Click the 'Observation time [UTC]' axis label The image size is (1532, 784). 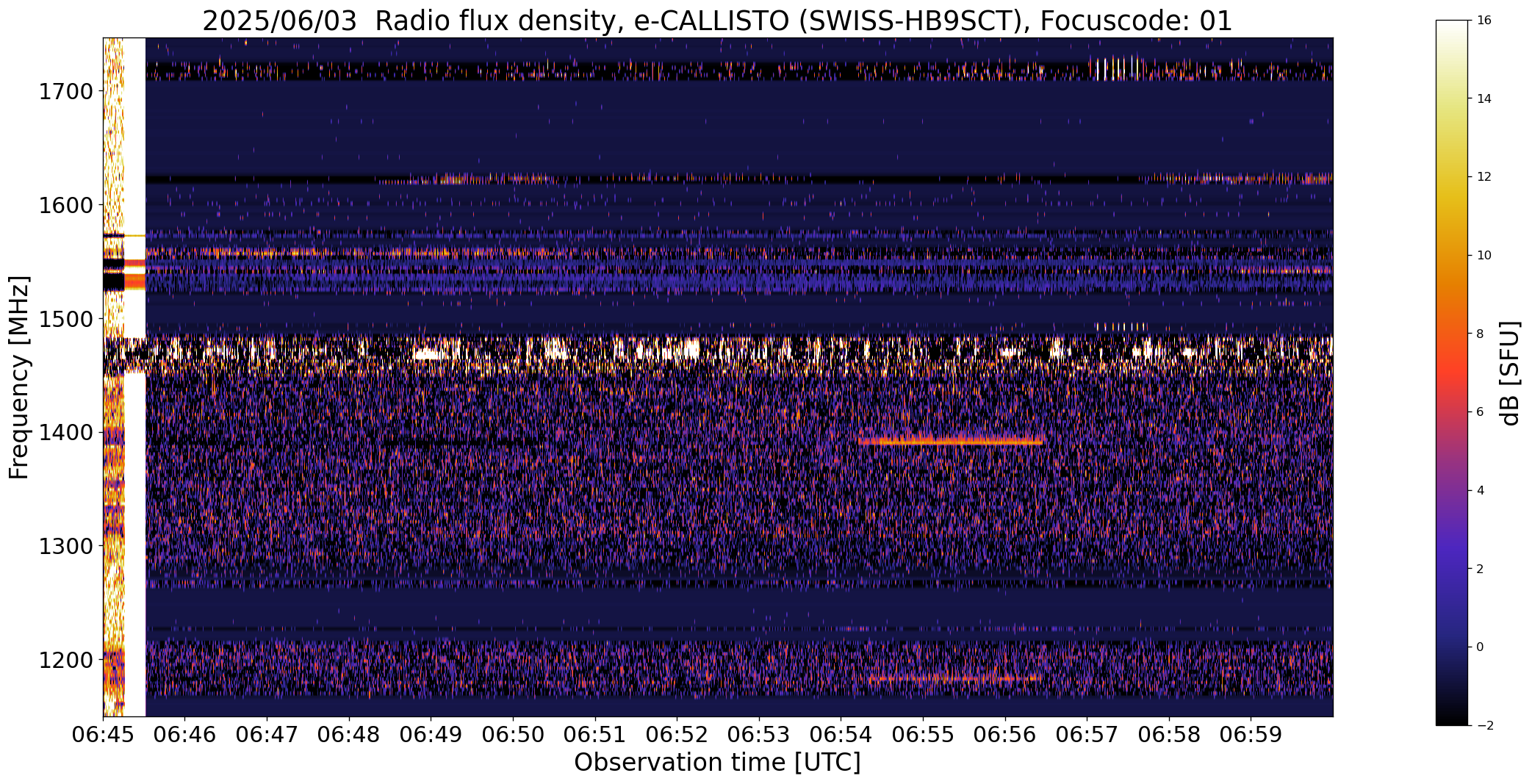pyautogui.click(x=717, y=763)
